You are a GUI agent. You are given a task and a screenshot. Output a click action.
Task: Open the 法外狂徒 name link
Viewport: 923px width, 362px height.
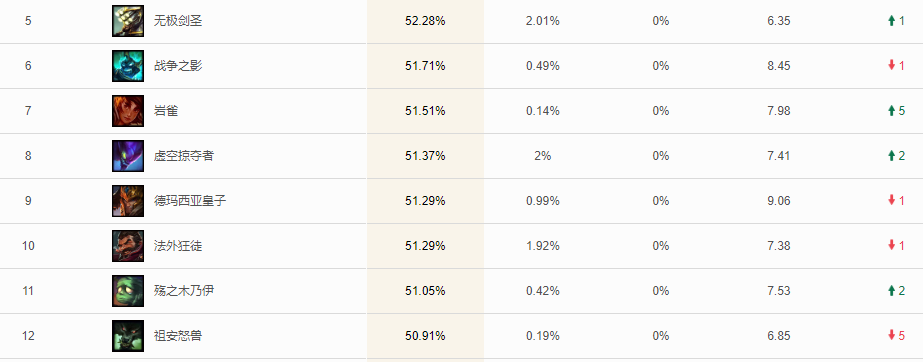point(178,245)
